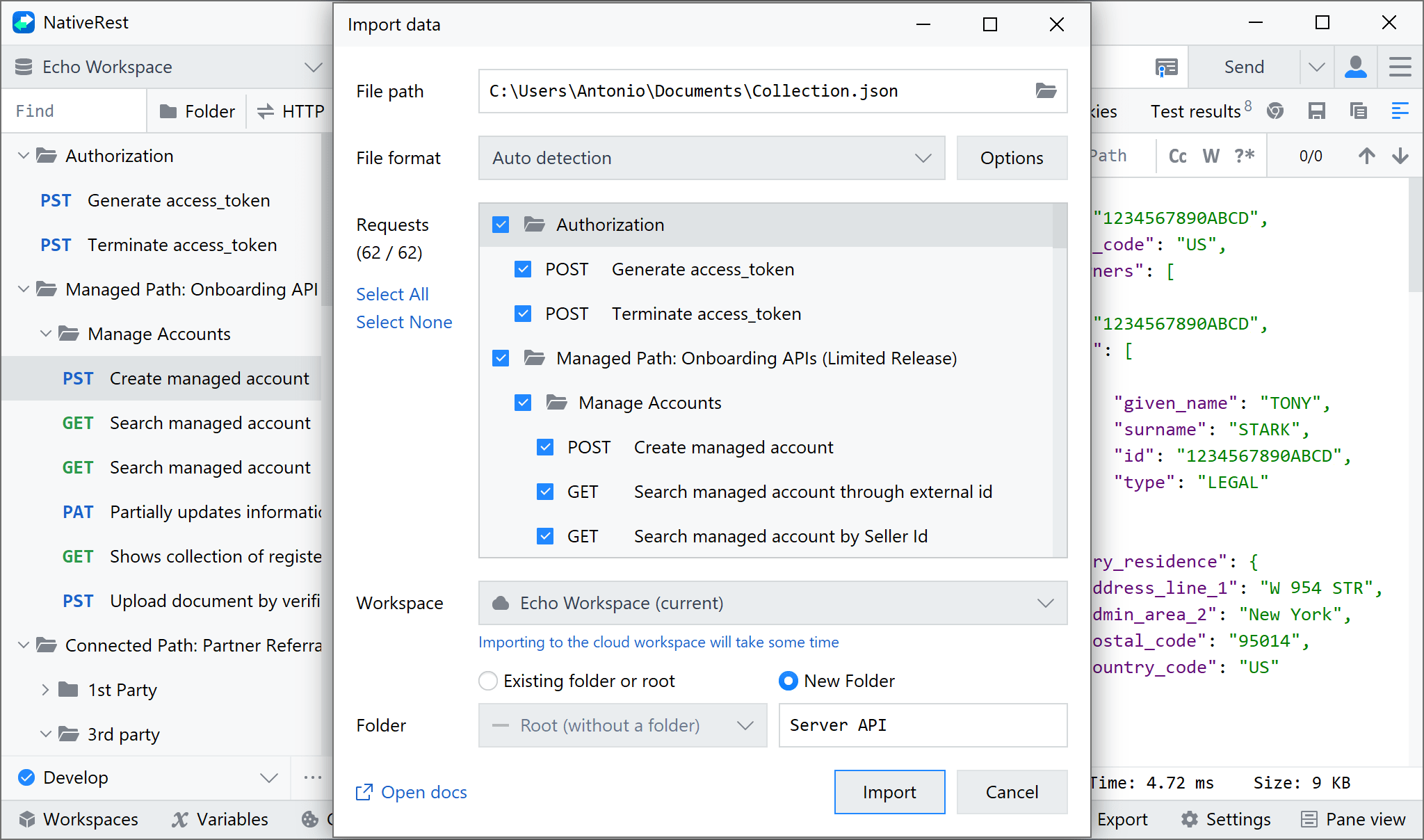Click the Echo Workspace database icon

pyautogui.click(x=24, y=67)
